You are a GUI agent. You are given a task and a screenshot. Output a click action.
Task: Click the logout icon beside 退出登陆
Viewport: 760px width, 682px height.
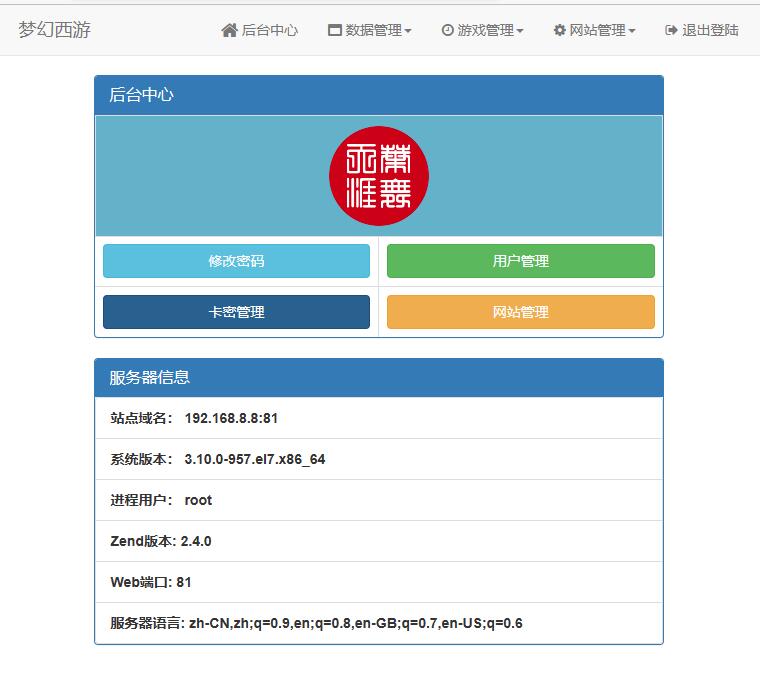671,30
